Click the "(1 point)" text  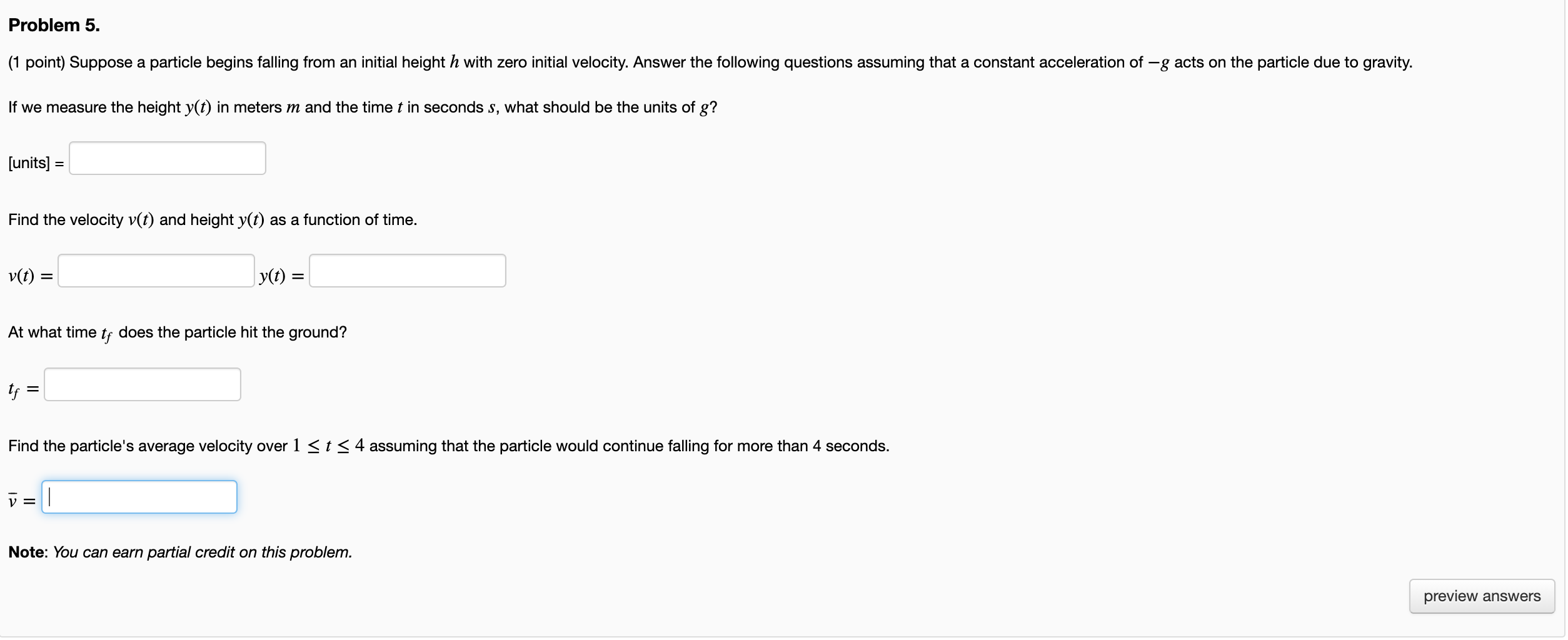tap(36, 62)
